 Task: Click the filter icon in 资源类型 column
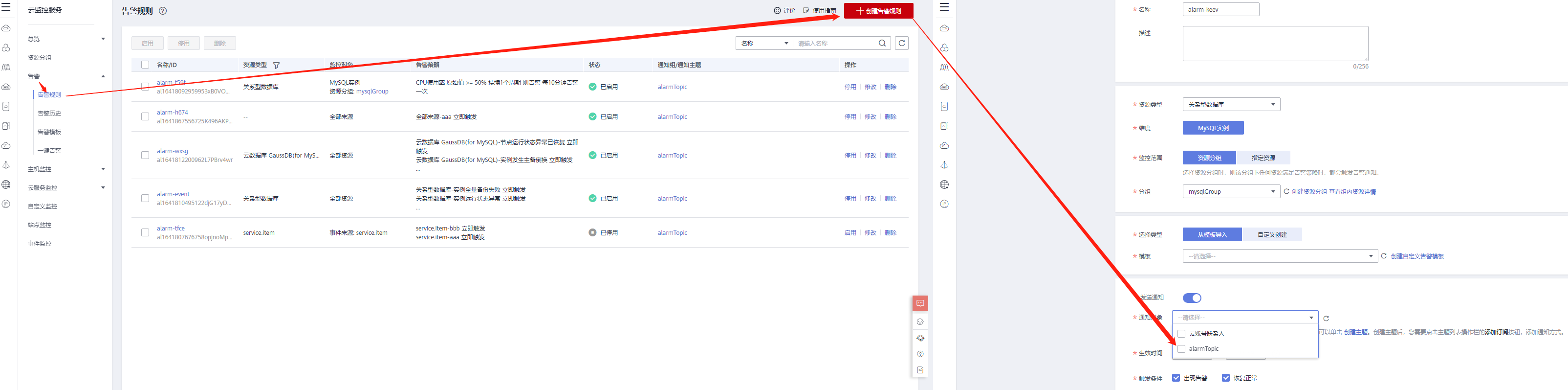pos(276,65)
